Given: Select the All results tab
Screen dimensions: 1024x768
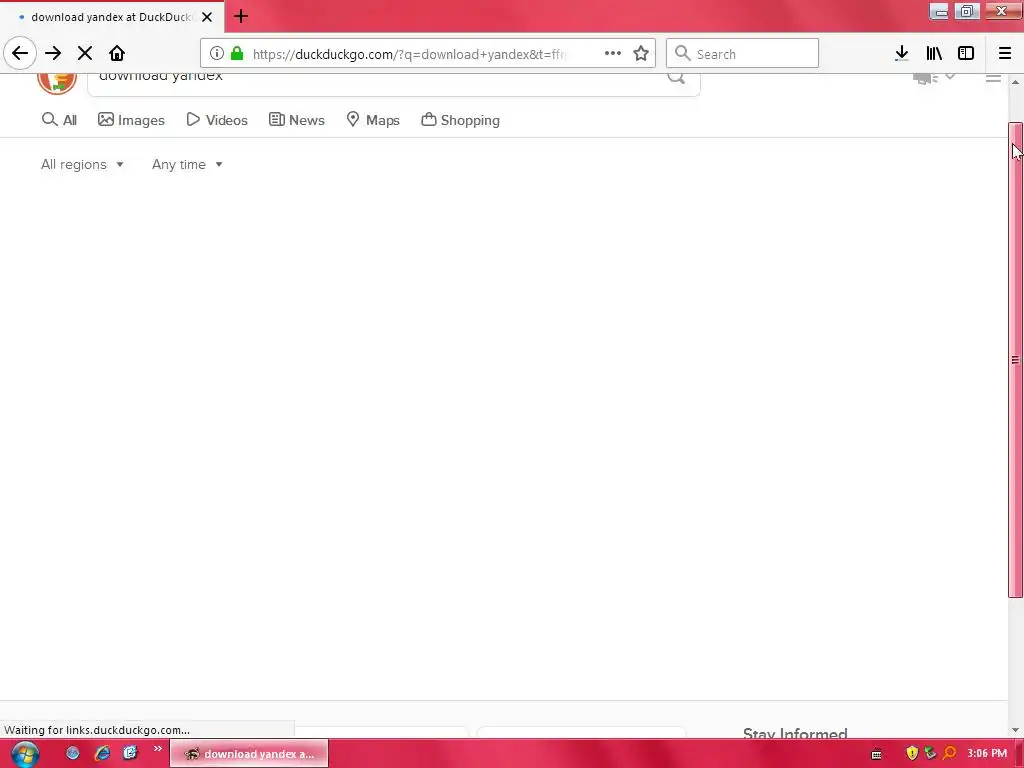Looking at the screenshot, I should 59,120.
